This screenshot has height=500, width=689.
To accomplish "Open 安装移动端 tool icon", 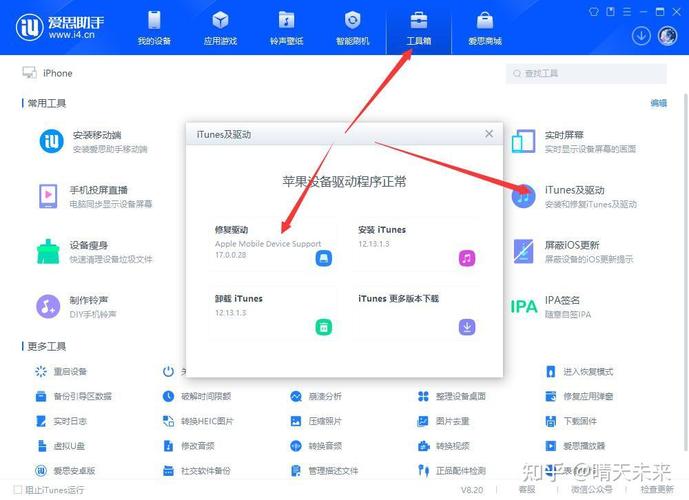I will 51,141.
